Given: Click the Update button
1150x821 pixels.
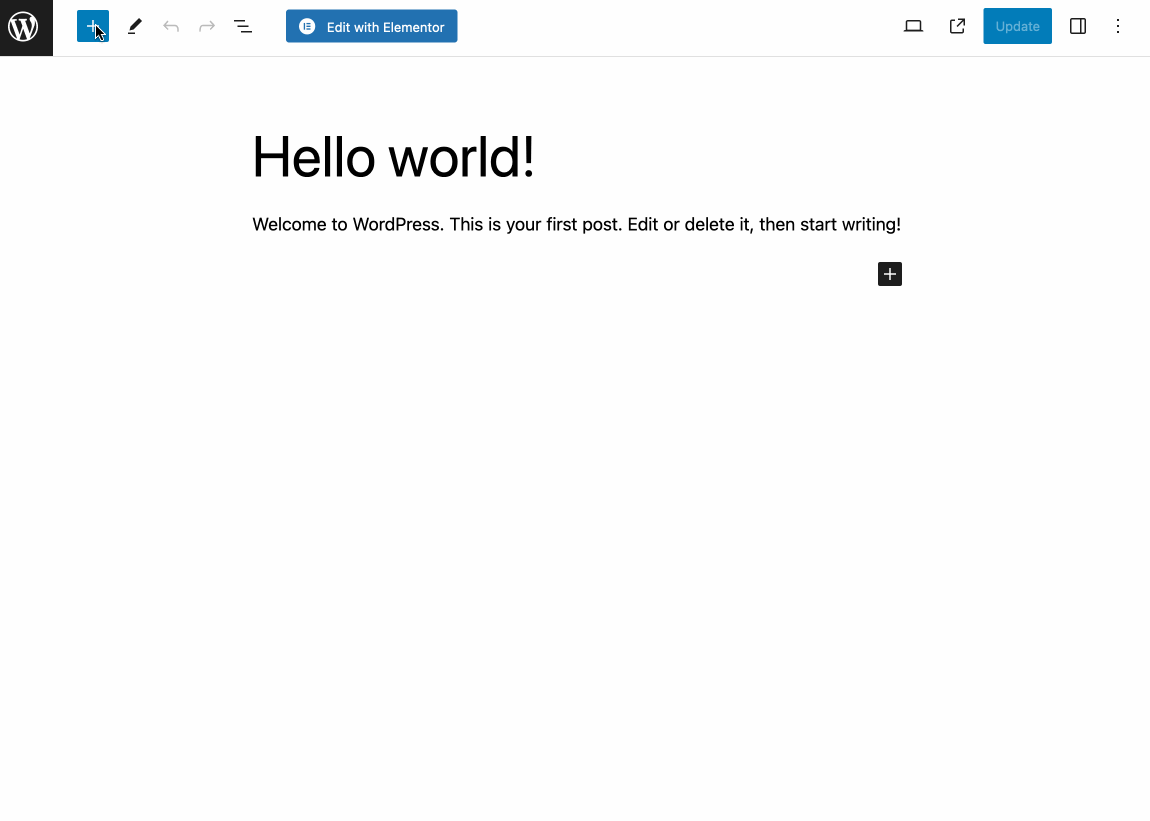Looking at the screenshot, I should coord(1017,27).
